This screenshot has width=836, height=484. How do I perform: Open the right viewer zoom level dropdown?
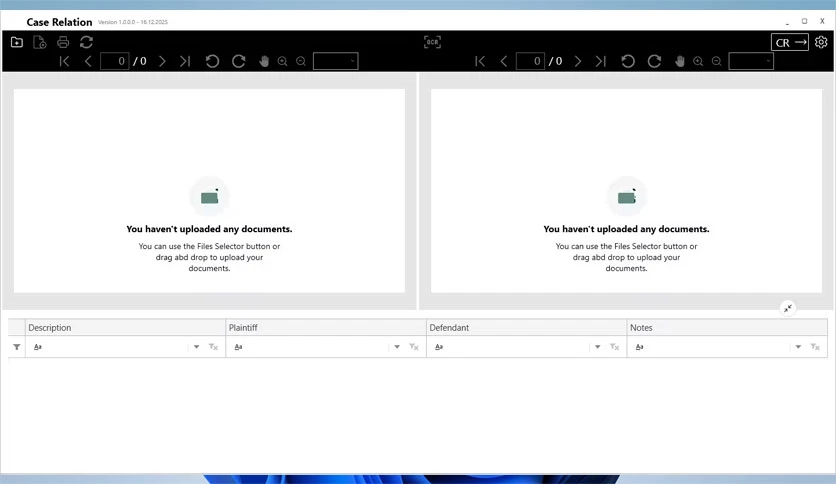751,61
